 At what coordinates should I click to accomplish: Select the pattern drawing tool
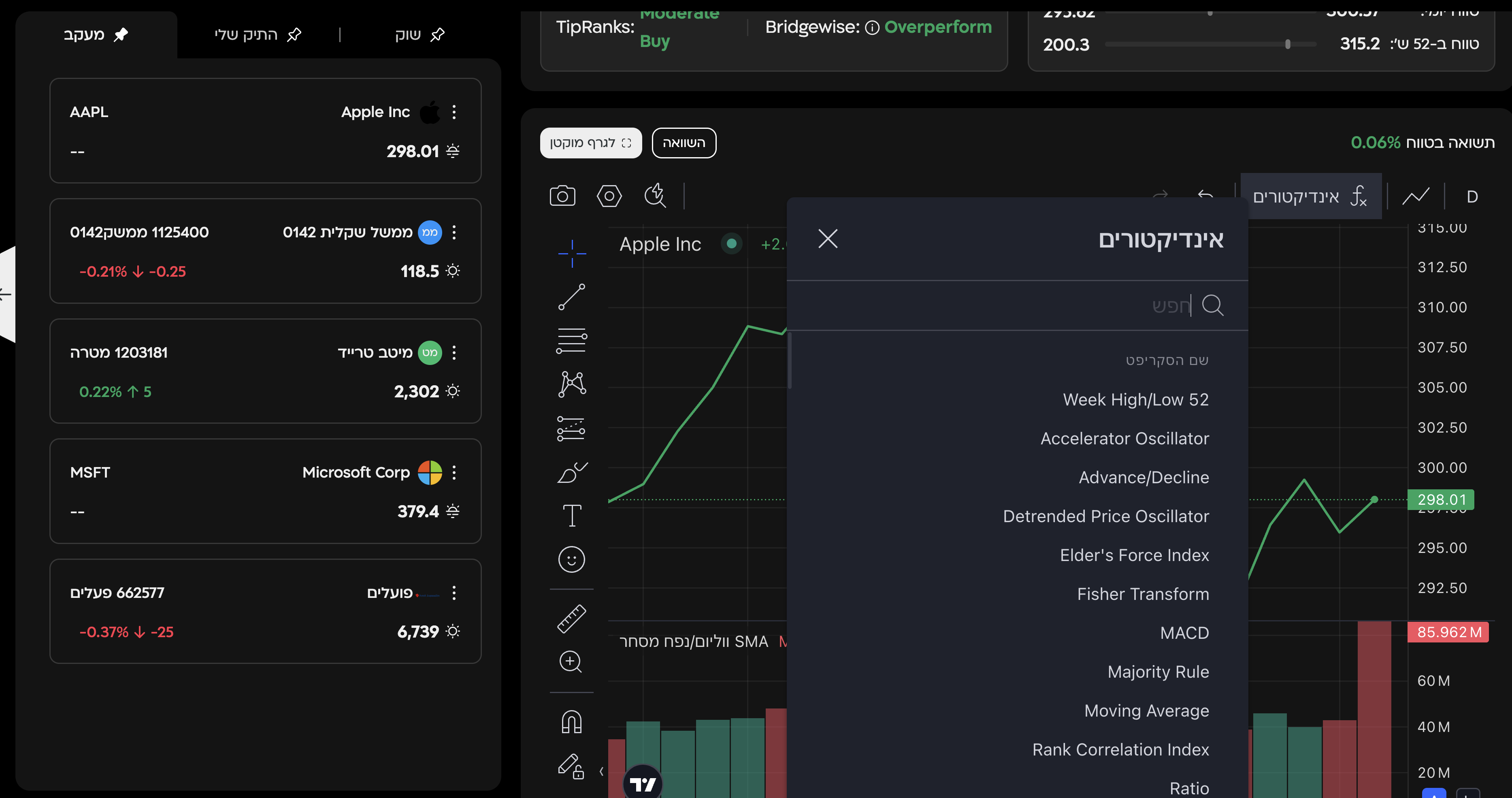coord(572,384)
